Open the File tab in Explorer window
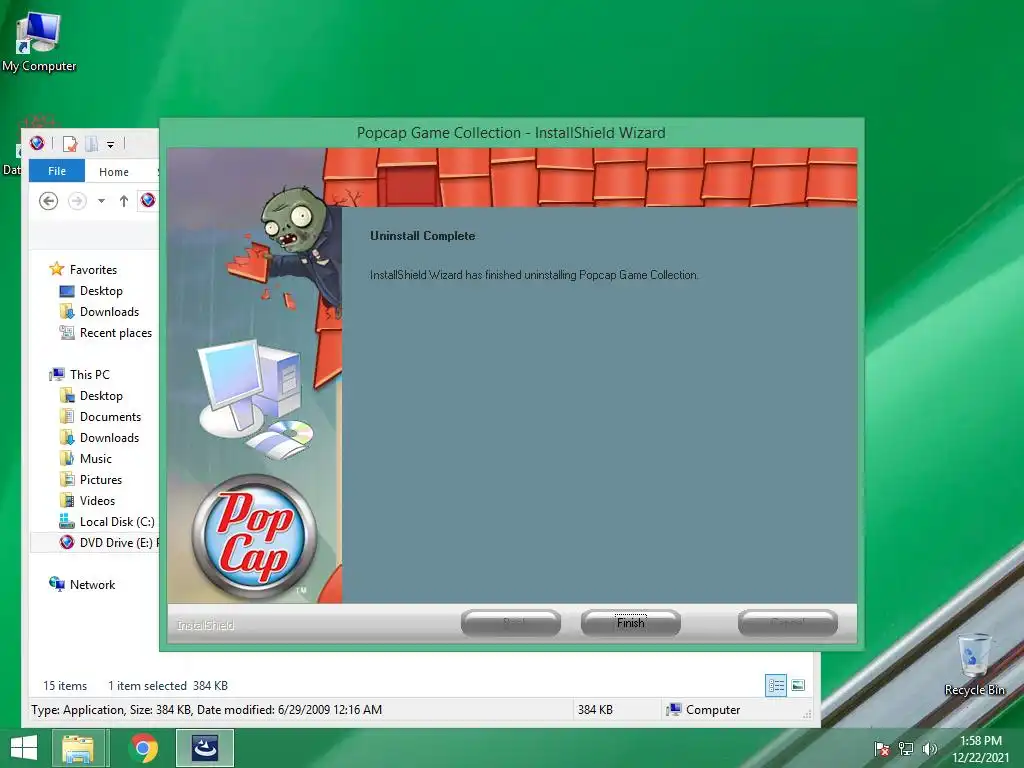This screenshot has height=768, width=1024. point(57,171)
